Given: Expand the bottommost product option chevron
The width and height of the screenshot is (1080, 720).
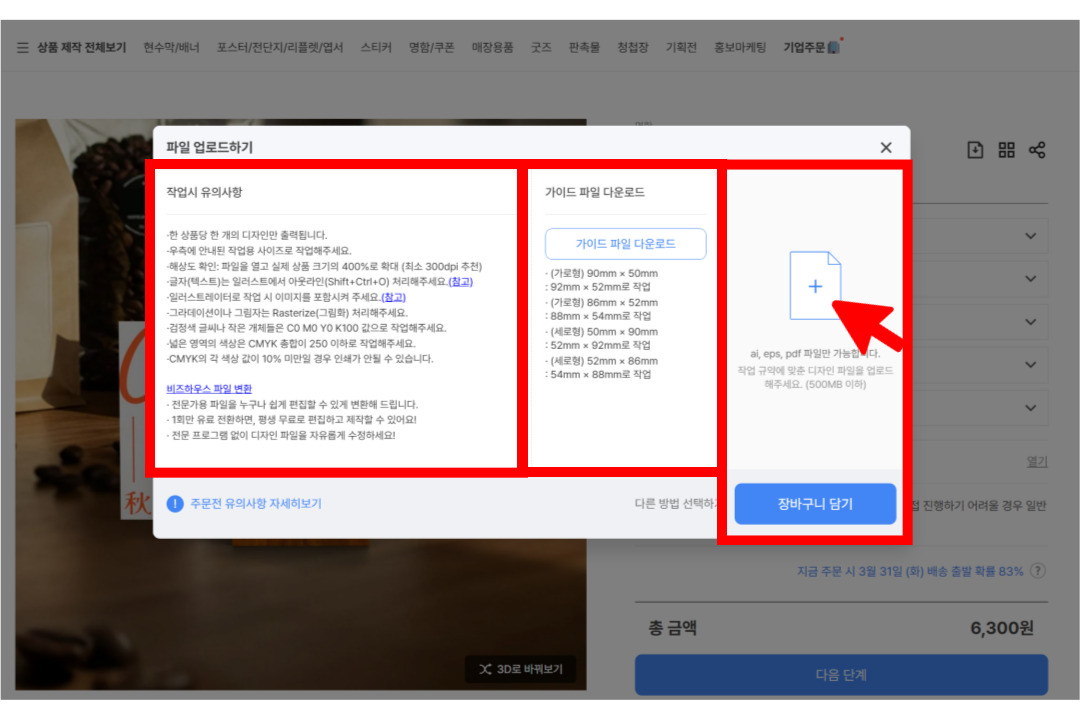Looking at the screenshot, I should click(1030, 408).
